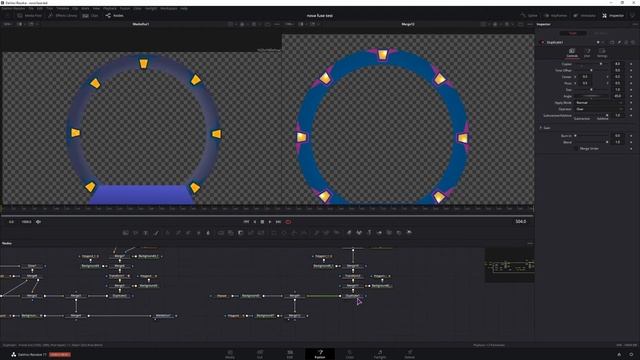Image resolution: width=640 pixels, height=360 pixels.
Task: Open the Effects Library panel
Action: click(x=62, y=16)
